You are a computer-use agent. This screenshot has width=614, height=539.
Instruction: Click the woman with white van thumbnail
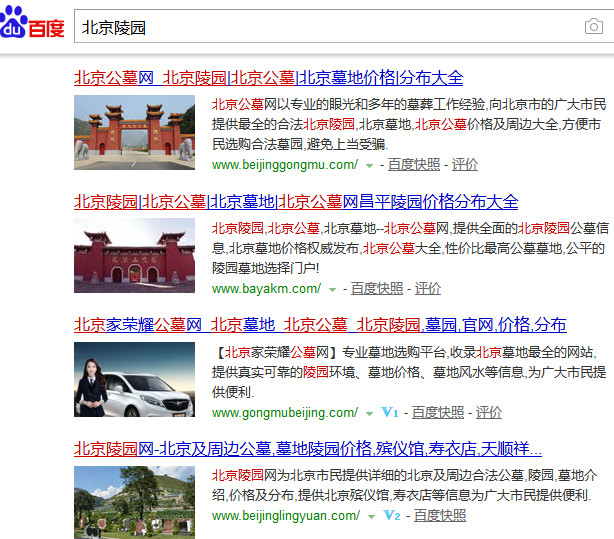(x=134, y=379)
